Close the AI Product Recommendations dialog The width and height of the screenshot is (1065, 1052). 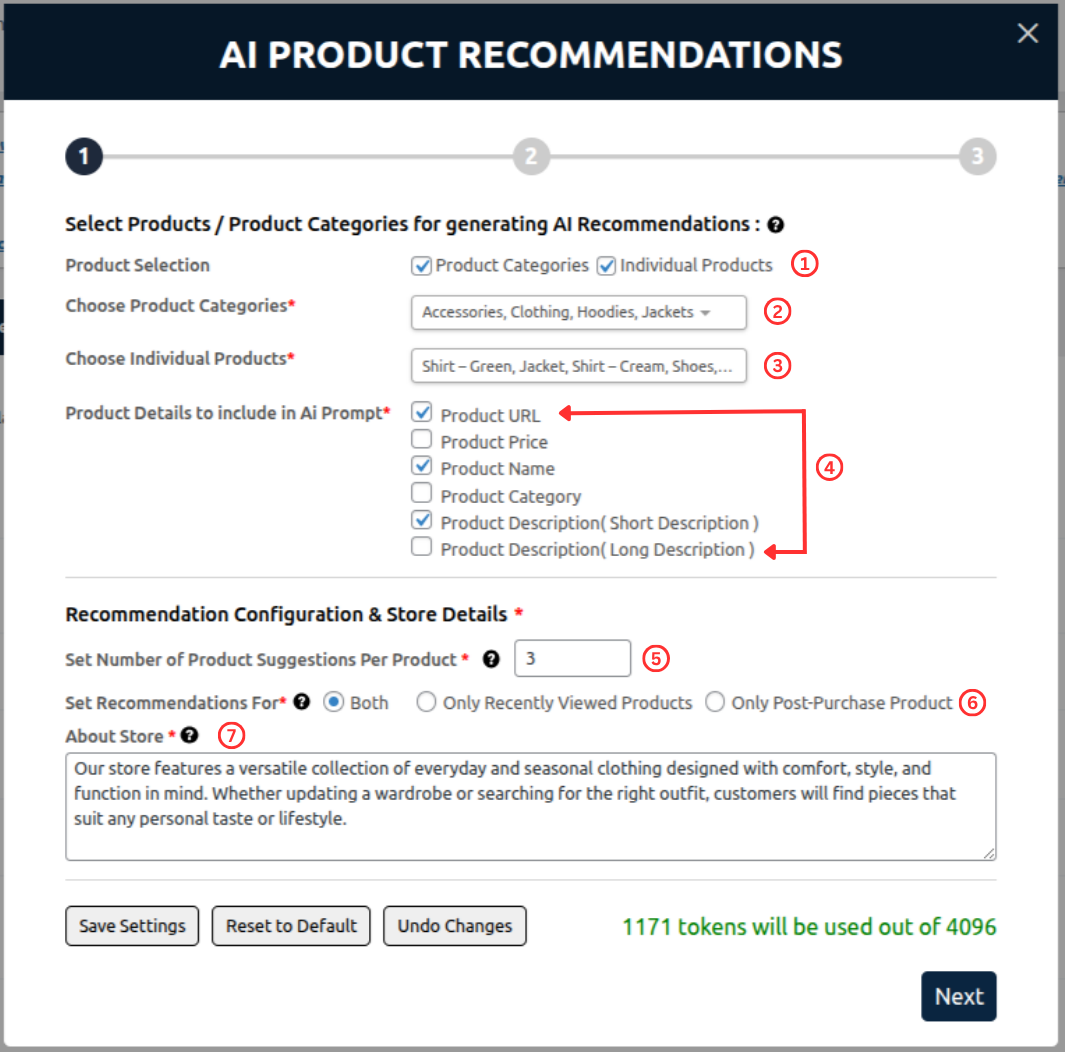(x=1027, y=34)
